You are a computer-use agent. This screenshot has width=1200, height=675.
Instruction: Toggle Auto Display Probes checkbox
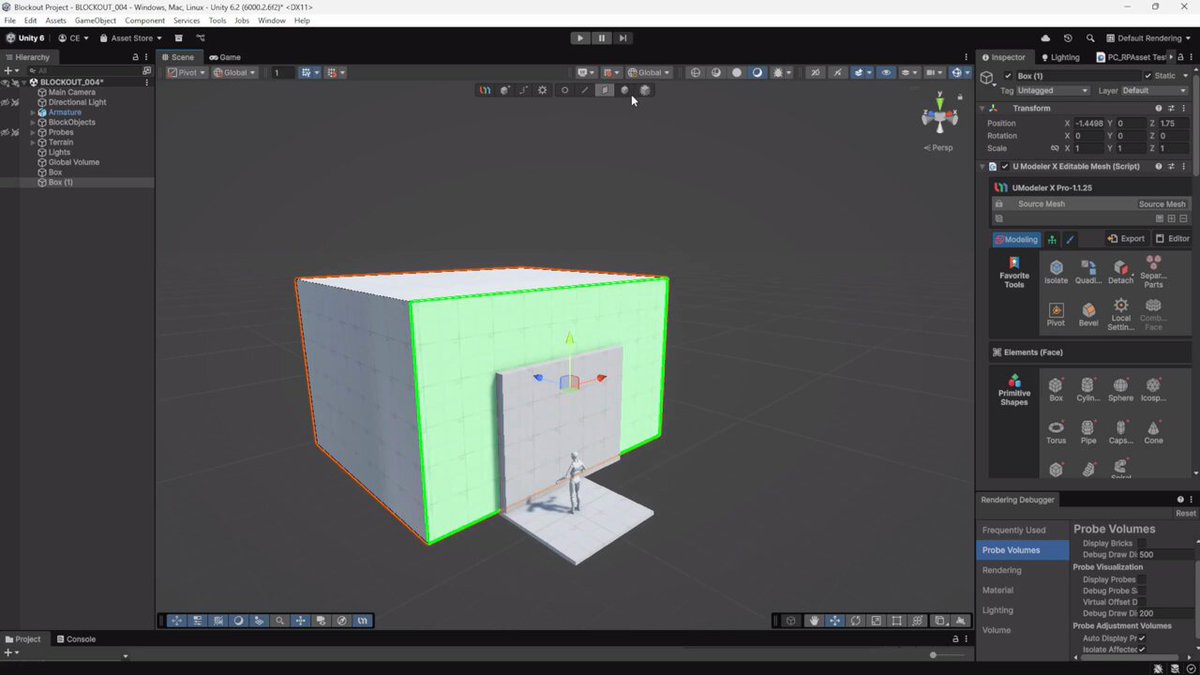1142,637
